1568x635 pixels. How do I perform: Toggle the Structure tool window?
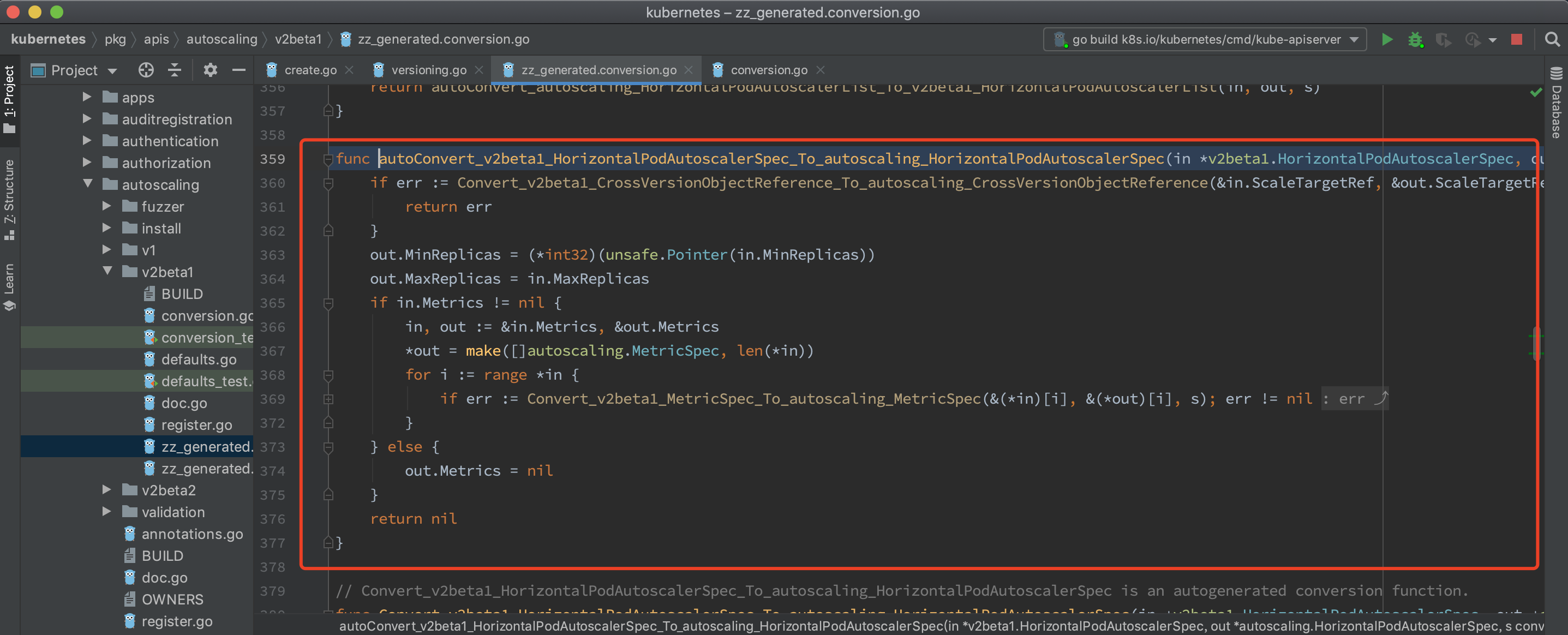tap(9, 198)
